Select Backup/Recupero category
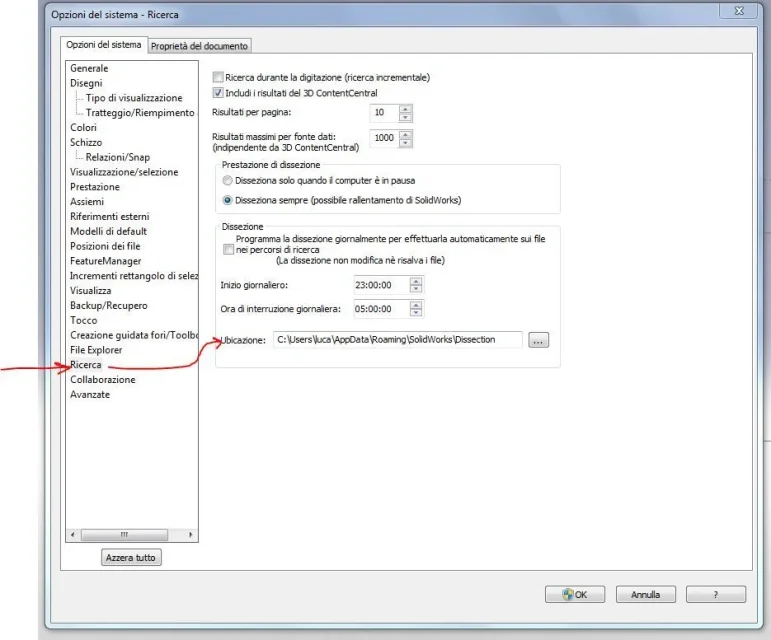This screenshot has width=771, height=640. point(109,305)
